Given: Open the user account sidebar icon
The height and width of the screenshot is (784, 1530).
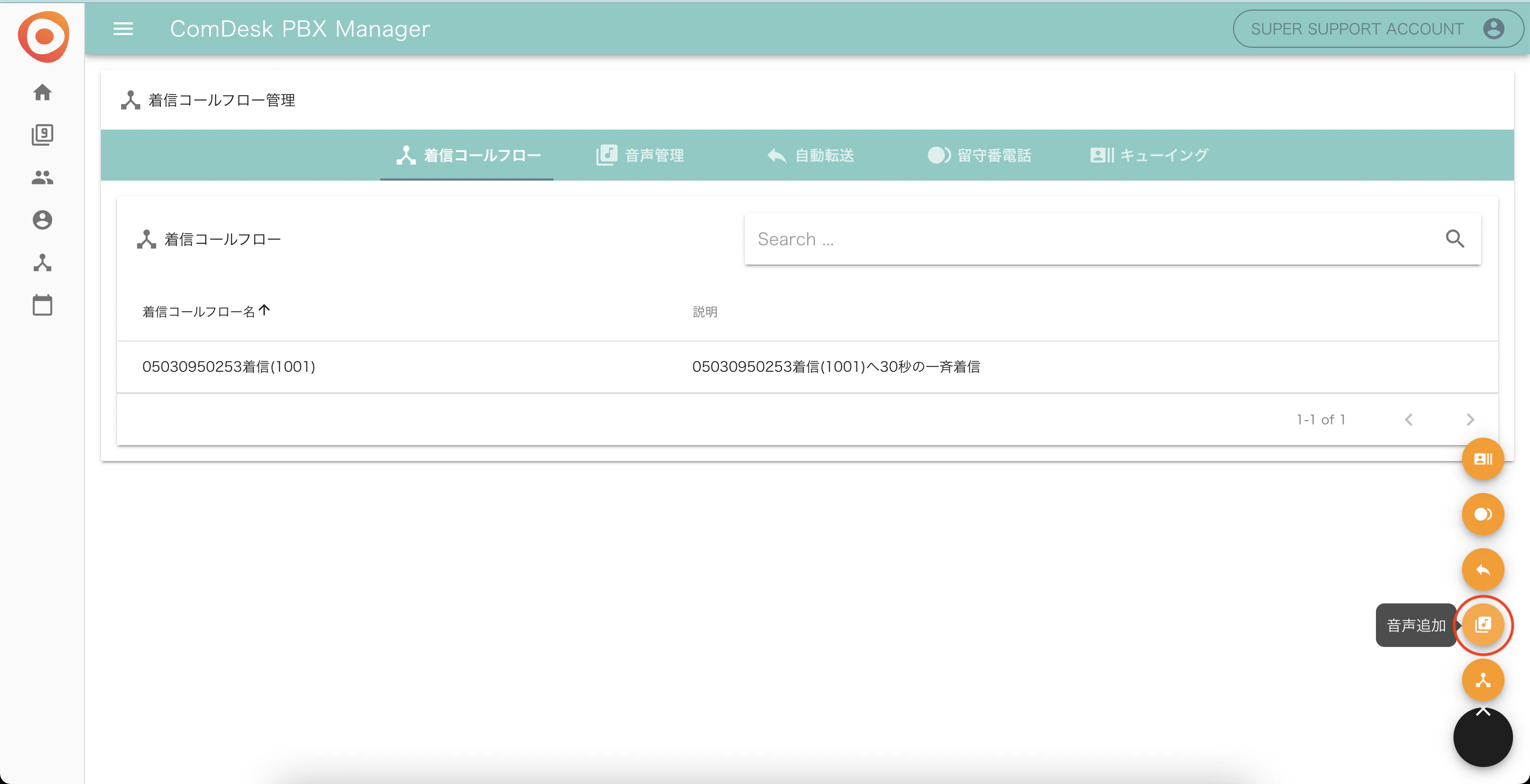Looking at the screenshot, I should [42, 220].
